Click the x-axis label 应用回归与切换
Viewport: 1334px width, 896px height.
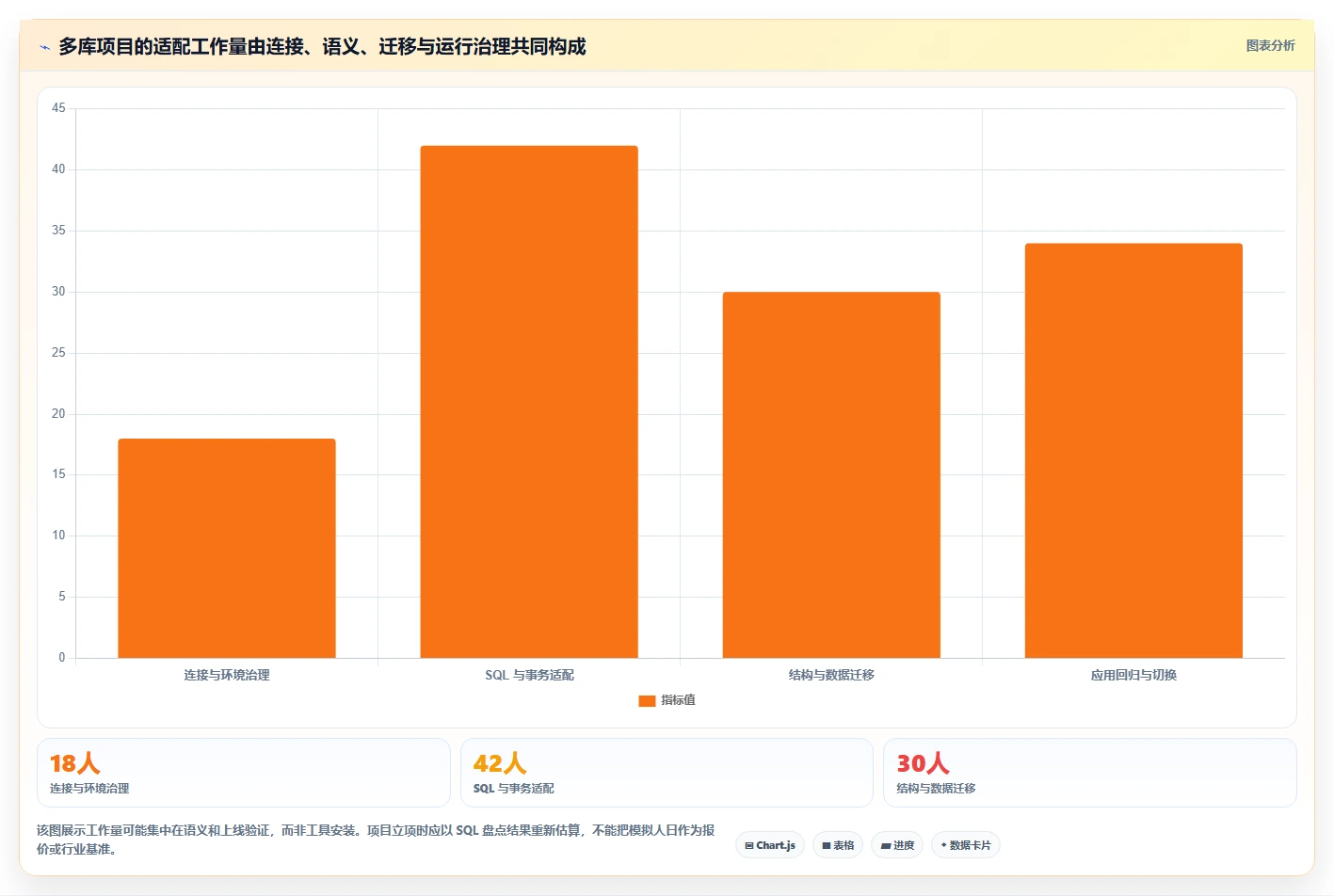pyautogui.click(x=1133, y=675)
